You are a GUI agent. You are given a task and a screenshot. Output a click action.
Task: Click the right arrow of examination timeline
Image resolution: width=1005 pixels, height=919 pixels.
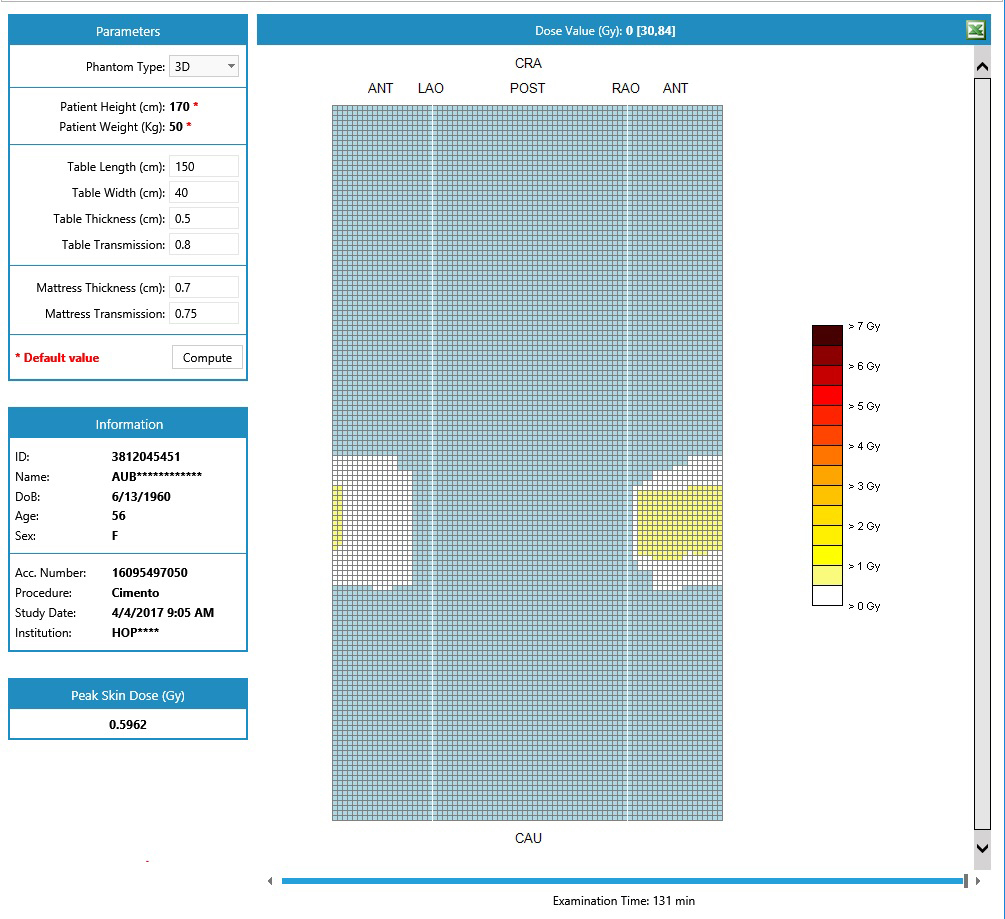(x=978, y=881)
